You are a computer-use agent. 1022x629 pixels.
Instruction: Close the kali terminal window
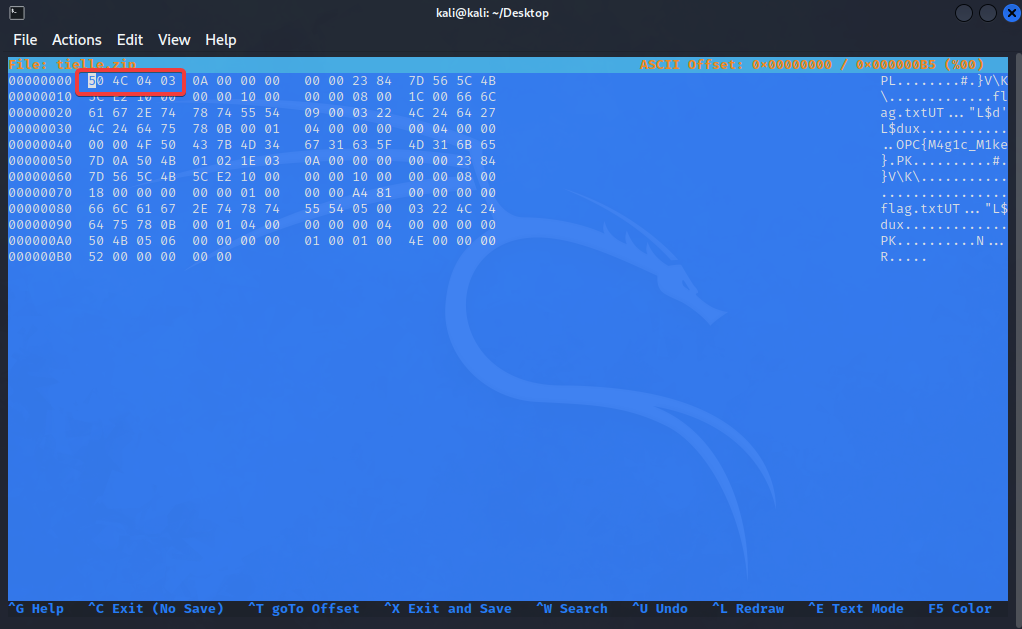[x=1008, y=13]
